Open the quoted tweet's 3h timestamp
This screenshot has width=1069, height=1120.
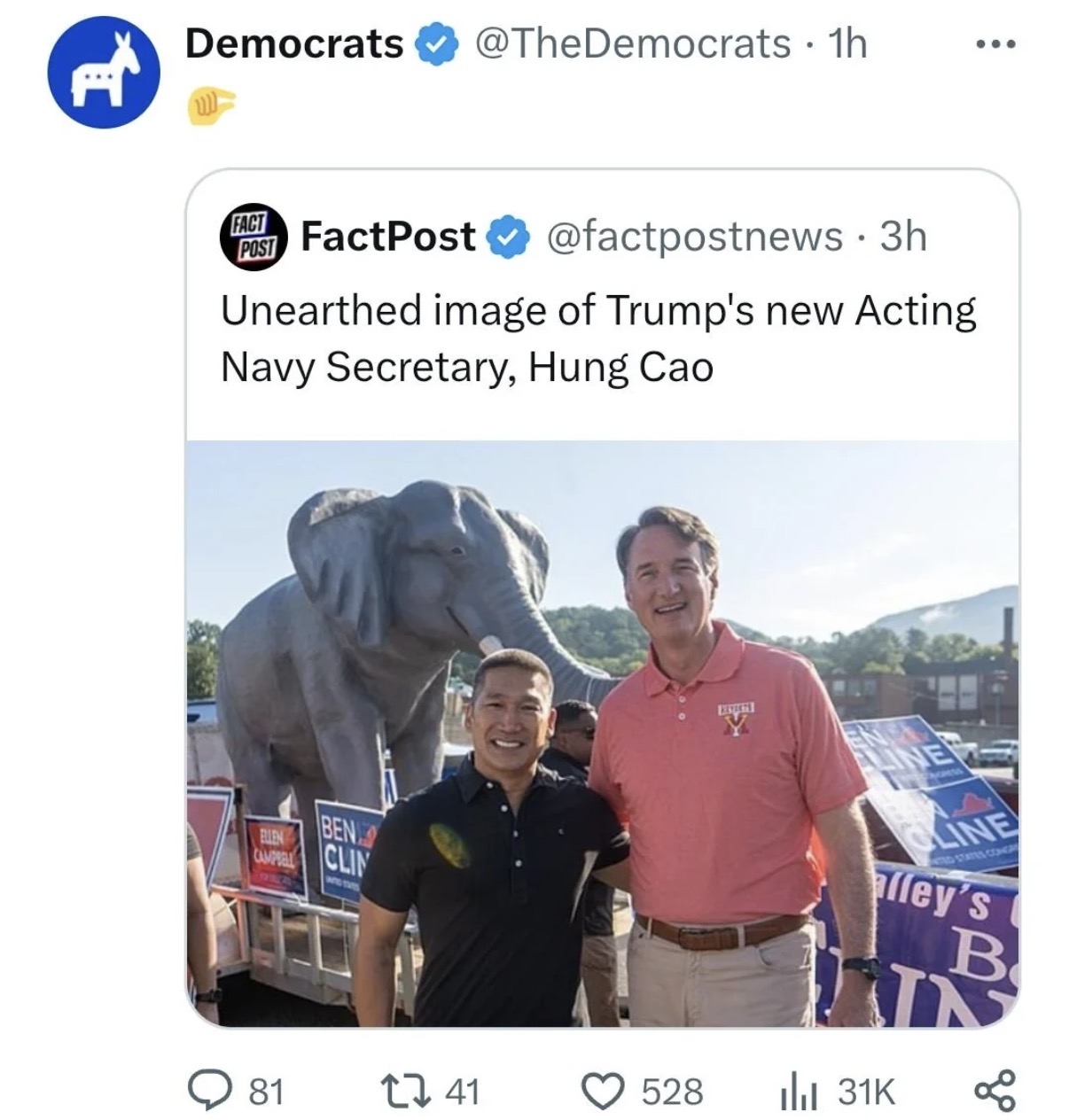(x=901, y=237)
